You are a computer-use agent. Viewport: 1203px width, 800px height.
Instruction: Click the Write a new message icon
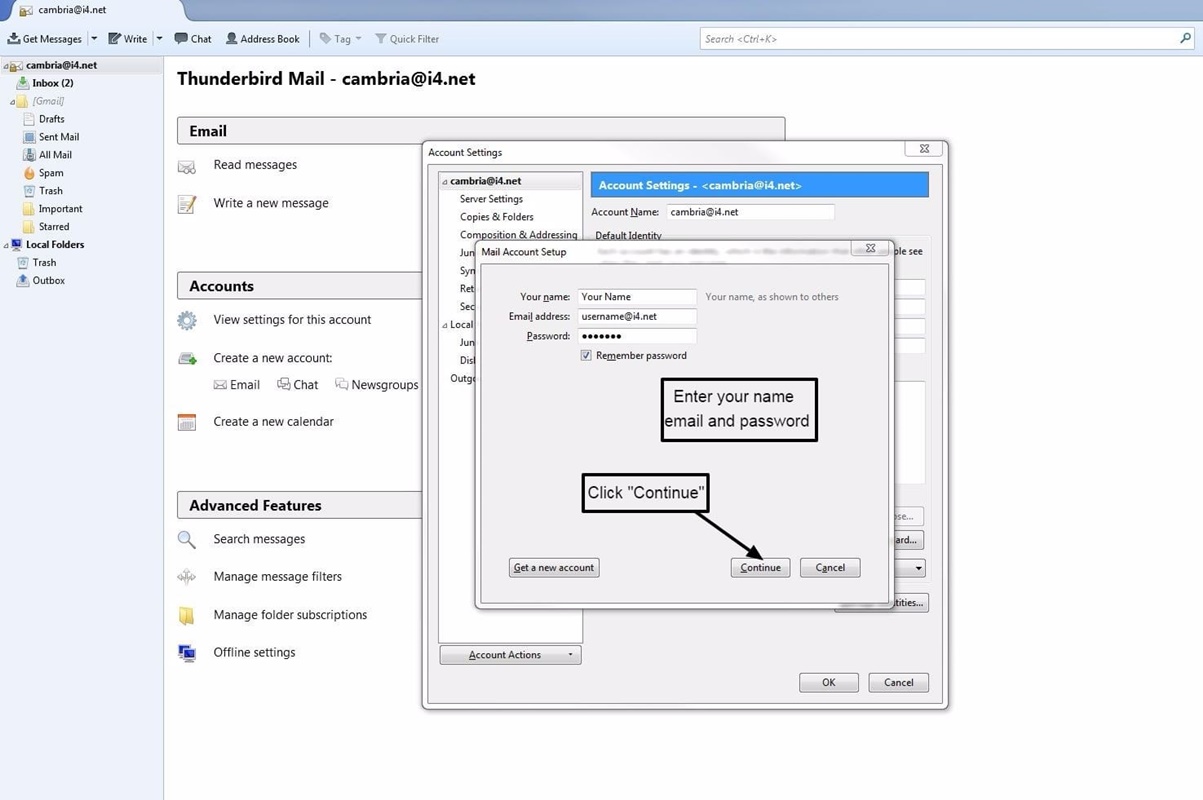click(187, 204)
